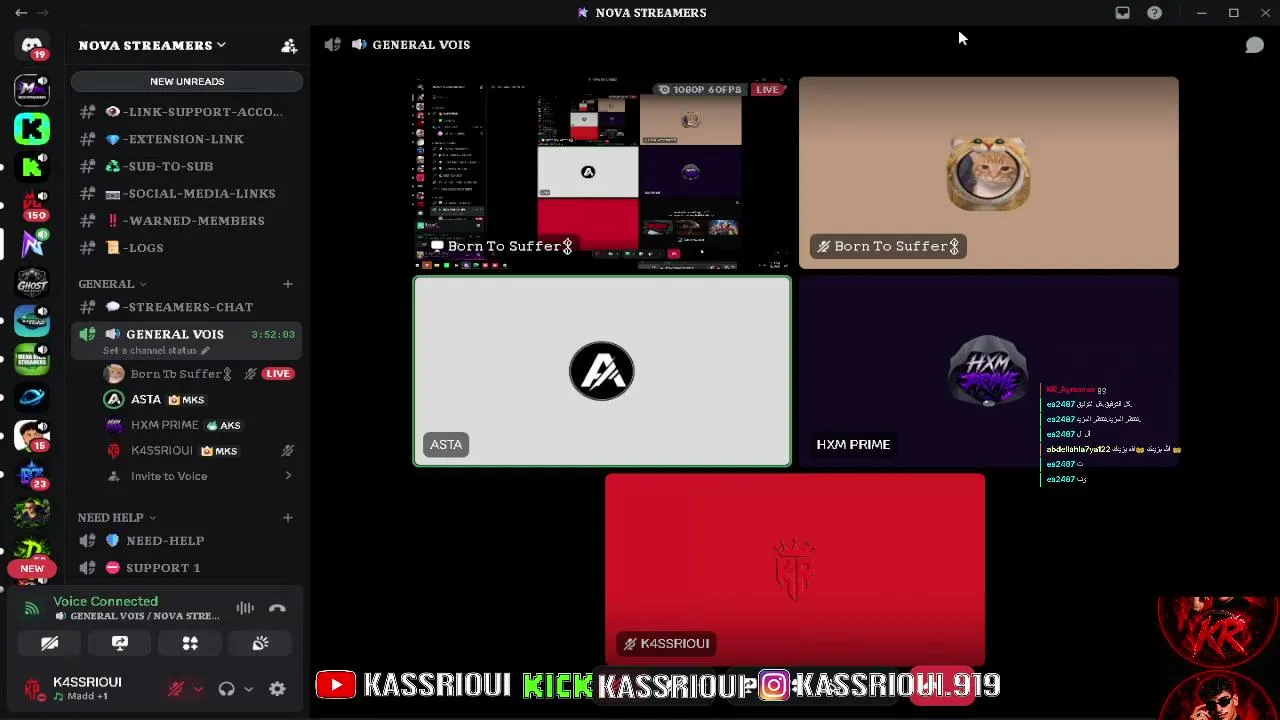Create channel in NEED HELP category
The height and width of the screenshot is (720, 1280).
(288, 517)
